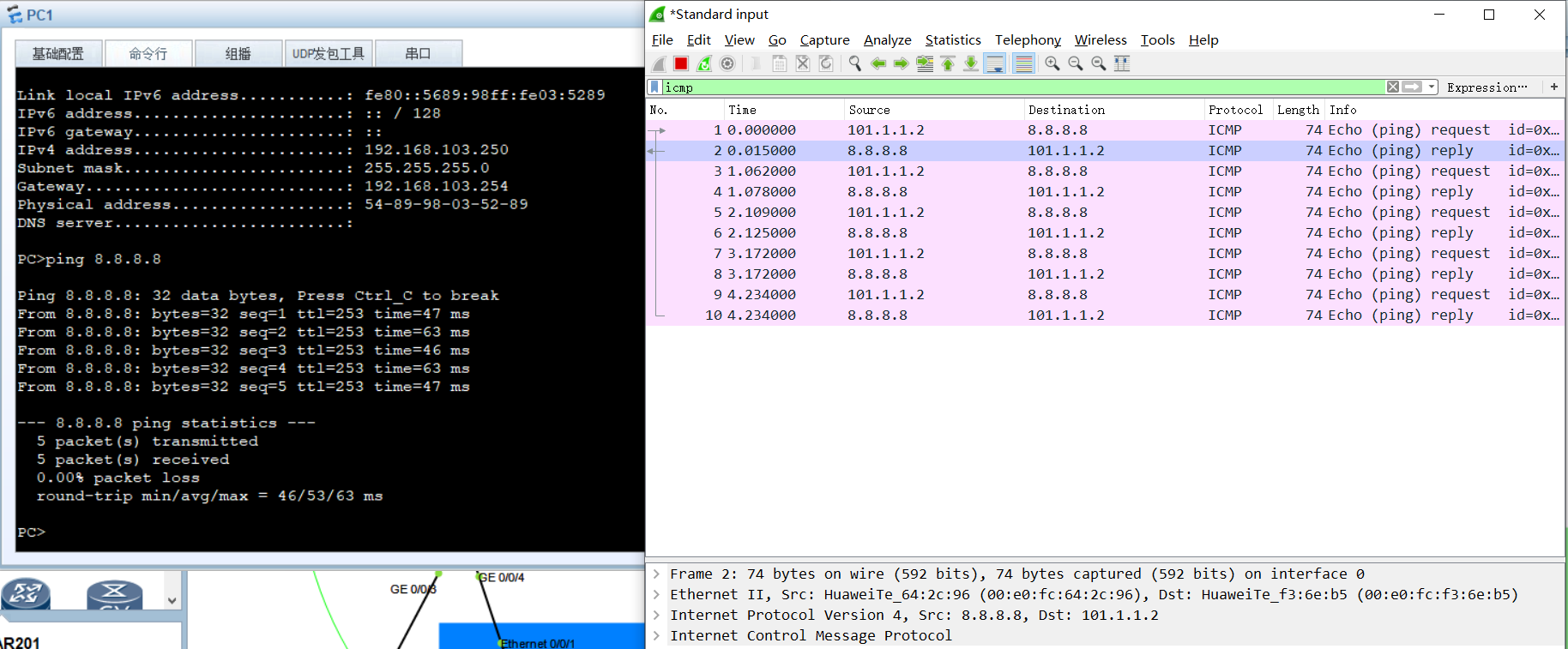Click the display filter bookmark icon
Viewport: 1568px width, 649px height.
655,87
